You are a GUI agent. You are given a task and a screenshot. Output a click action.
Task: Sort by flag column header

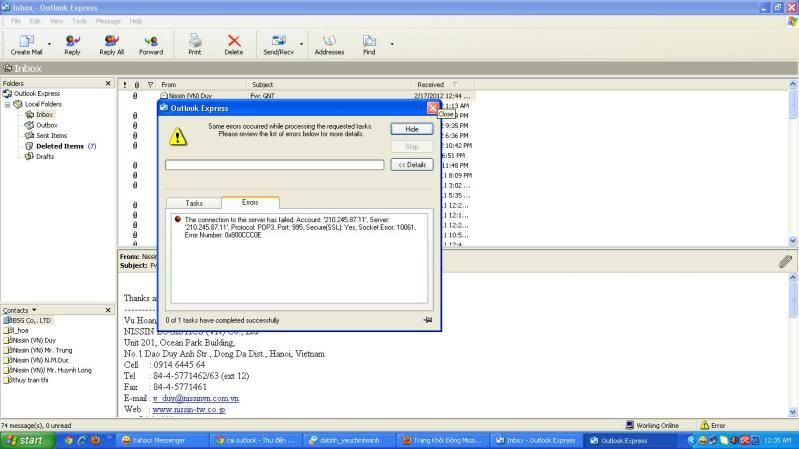point(150,85)
